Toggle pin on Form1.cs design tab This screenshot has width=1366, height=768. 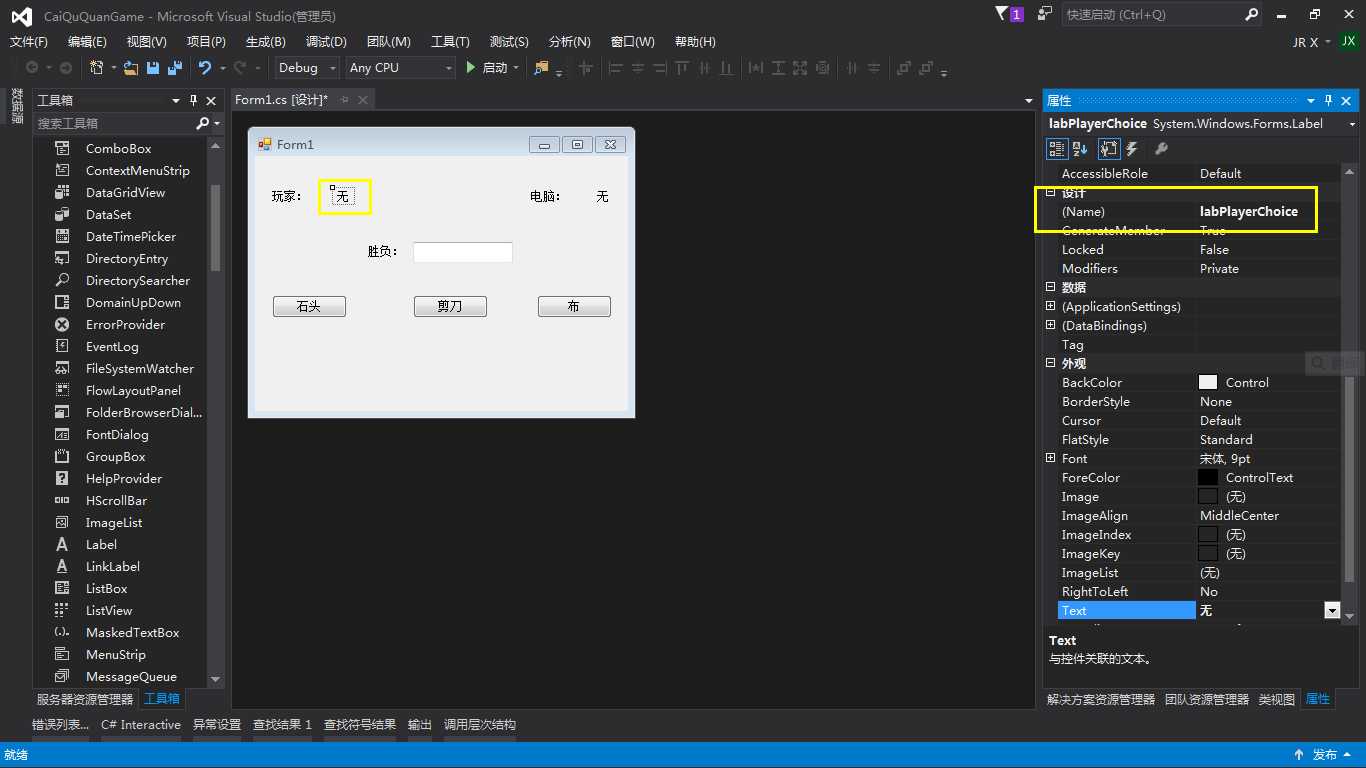point(344,100)
